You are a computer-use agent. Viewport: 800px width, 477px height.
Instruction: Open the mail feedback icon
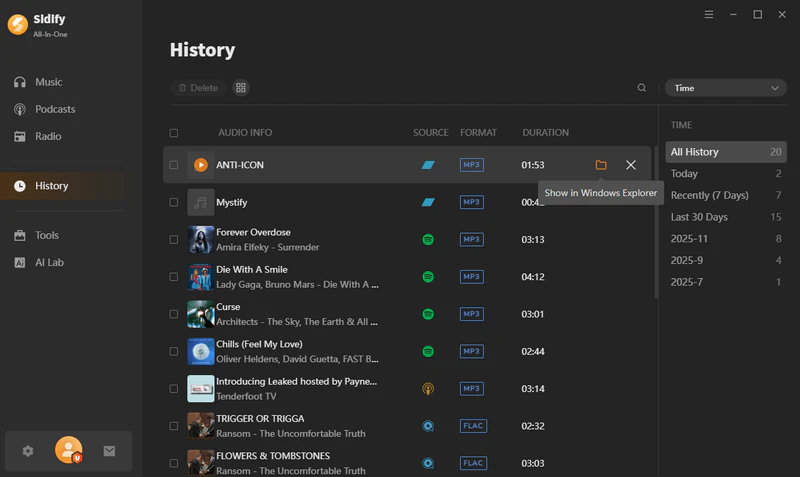109,451
